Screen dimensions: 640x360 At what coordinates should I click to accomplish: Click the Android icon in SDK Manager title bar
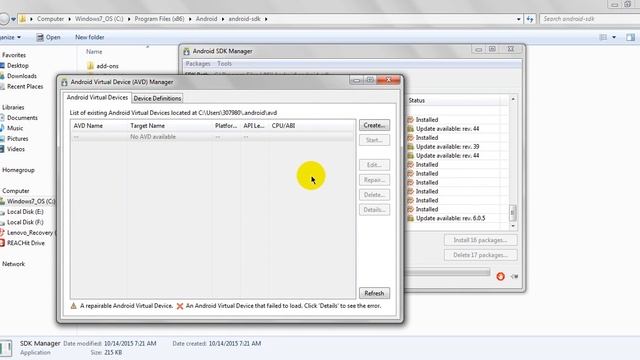point(187,51)
